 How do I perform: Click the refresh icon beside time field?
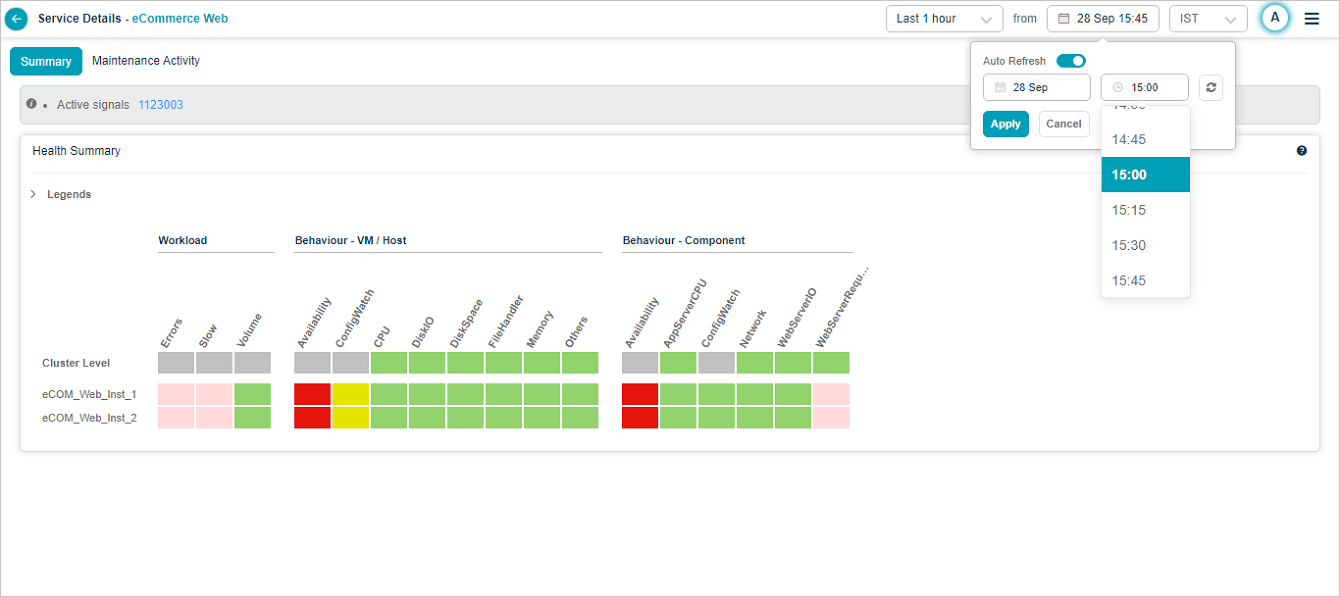[1210, 88]
